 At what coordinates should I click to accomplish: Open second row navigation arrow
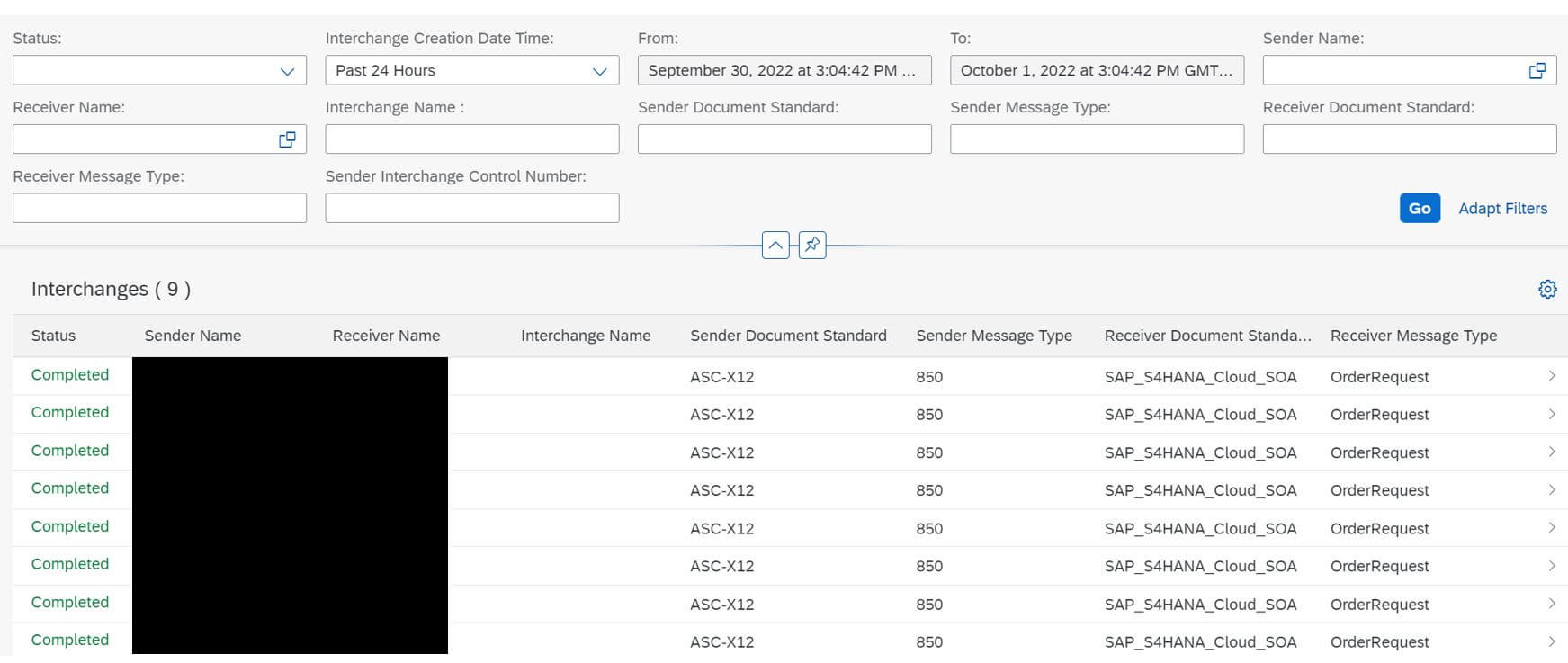pyautogui.click(x=1552, y=414)
